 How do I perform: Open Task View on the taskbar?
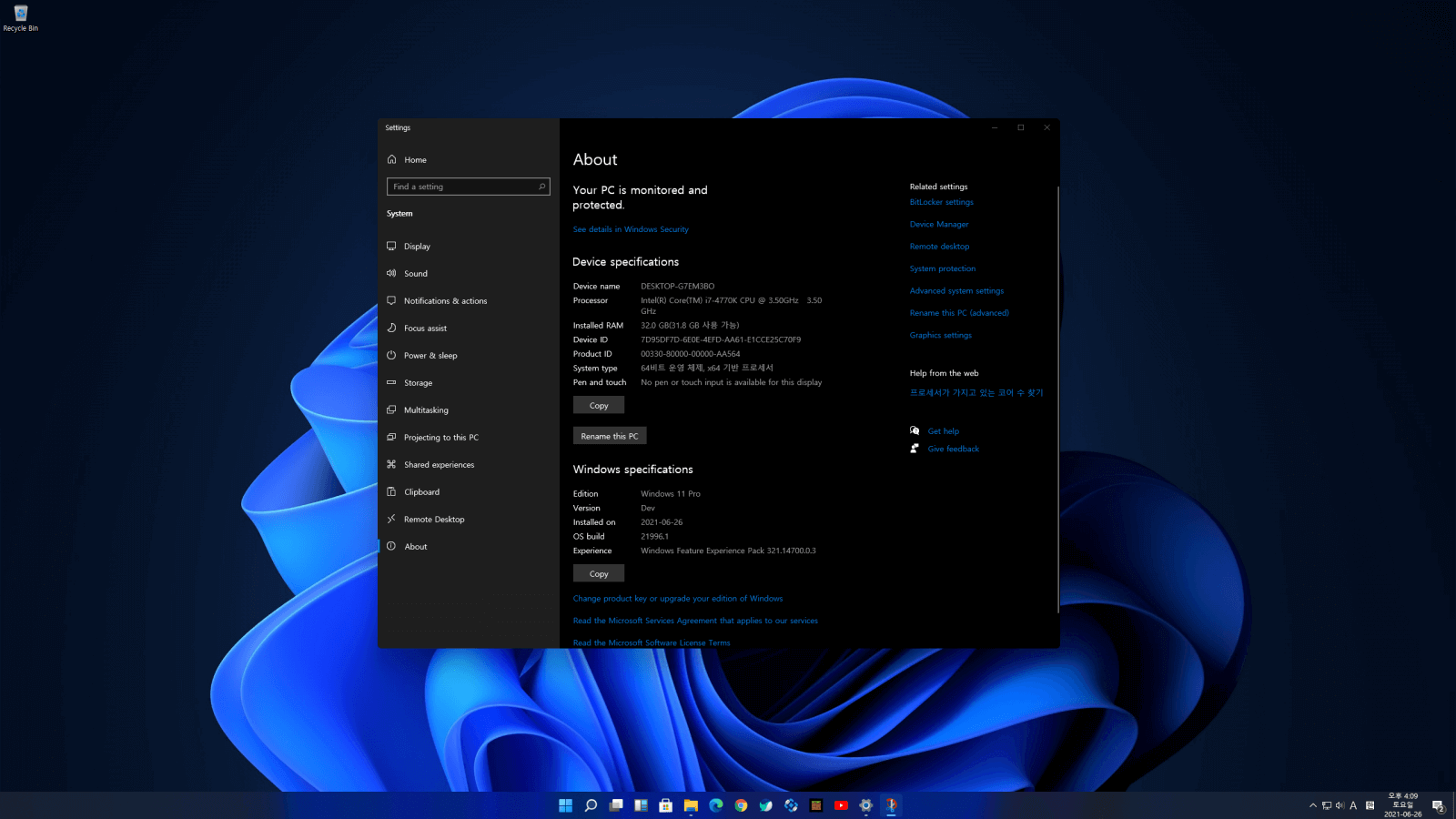(x=616, y=805)
